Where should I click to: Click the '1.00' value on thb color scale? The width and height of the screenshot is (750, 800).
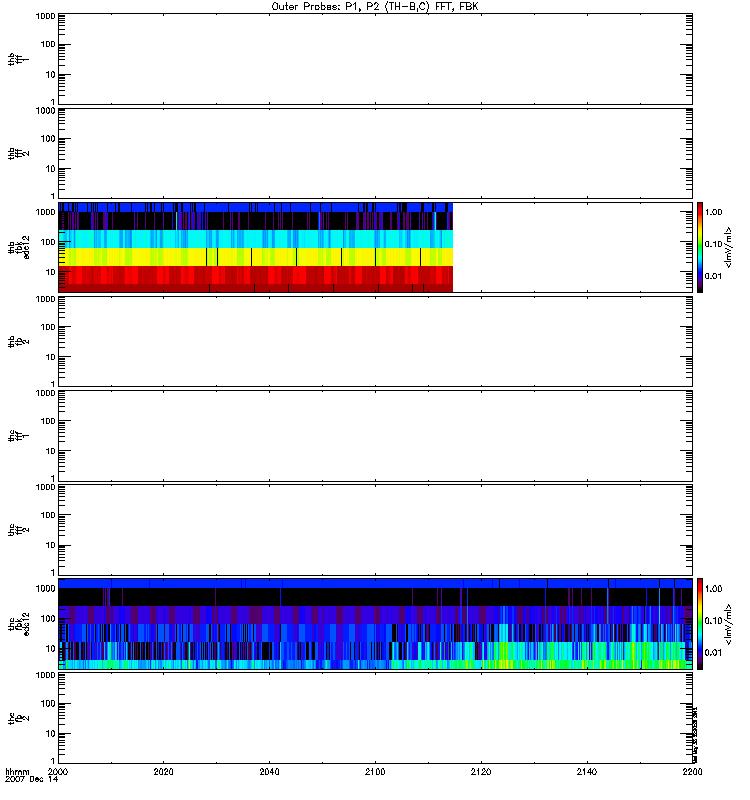[x=713, y=212]
